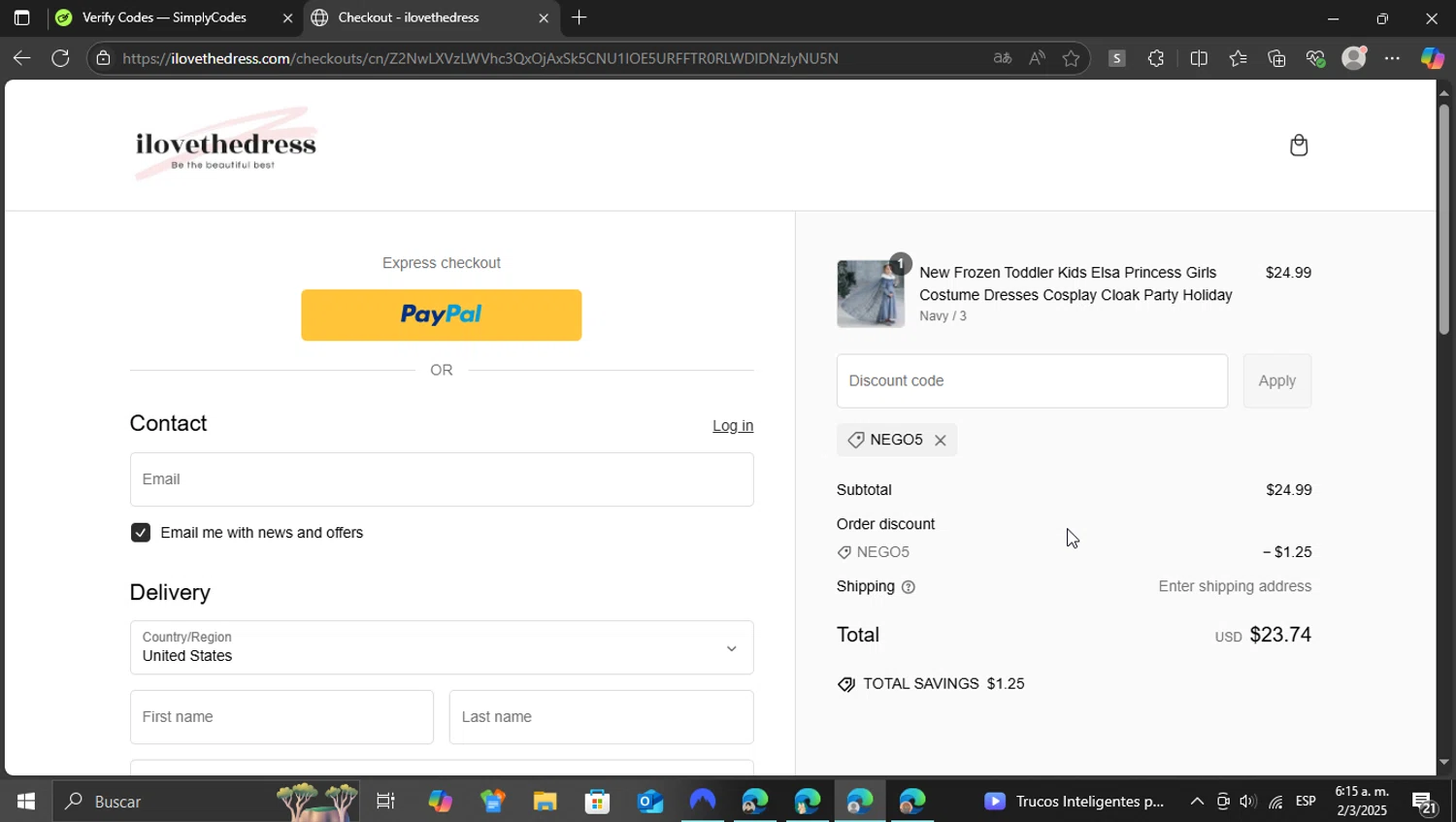The height and width of the screenshot is (822, 1456).
Task: Close the Verify Codes SimplyCodes tab
Action: pyautogui.click(x=287, y=17)
